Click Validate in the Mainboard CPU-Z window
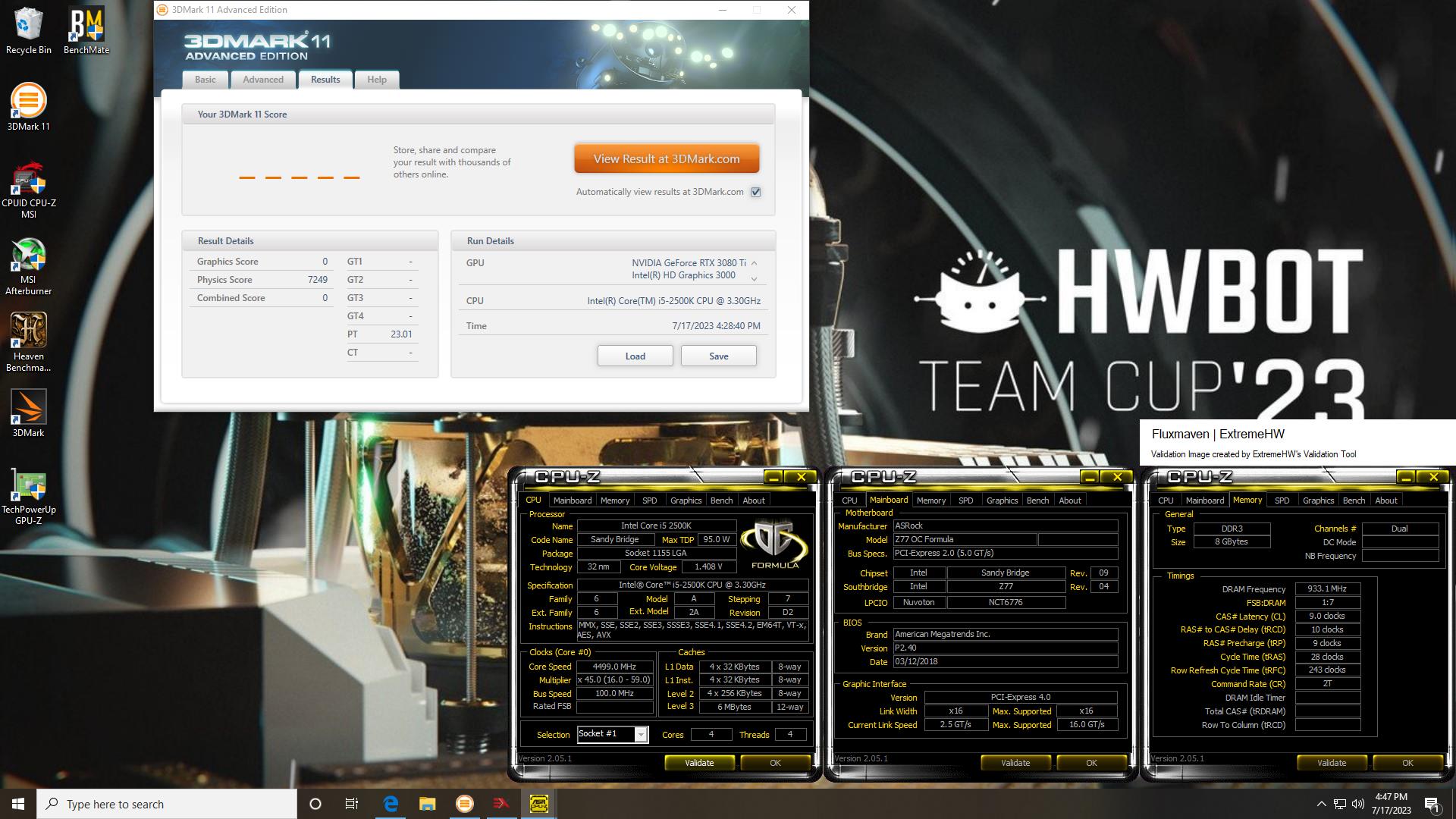Screen dimensions: 1456x819 click(x=1015, y=763)
